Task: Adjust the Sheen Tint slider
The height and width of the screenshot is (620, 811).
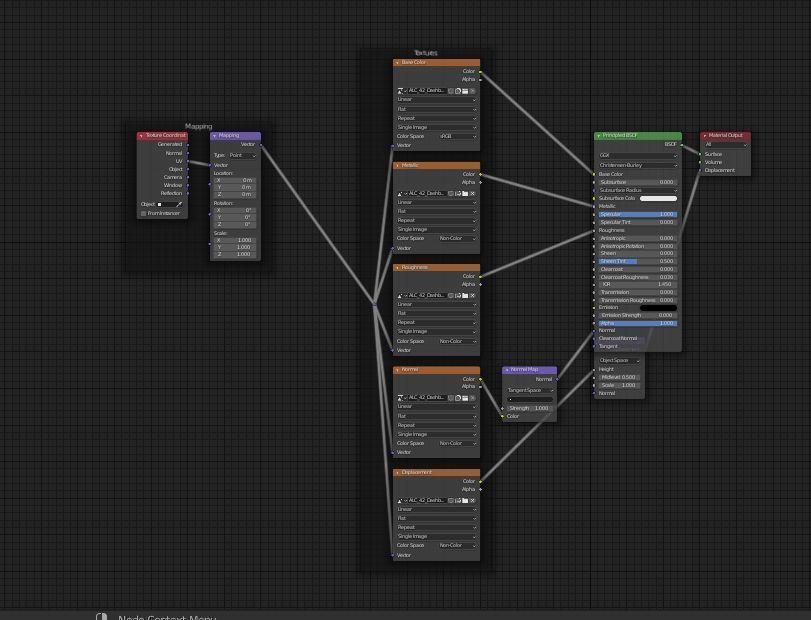Action: (x=638, y=261)
